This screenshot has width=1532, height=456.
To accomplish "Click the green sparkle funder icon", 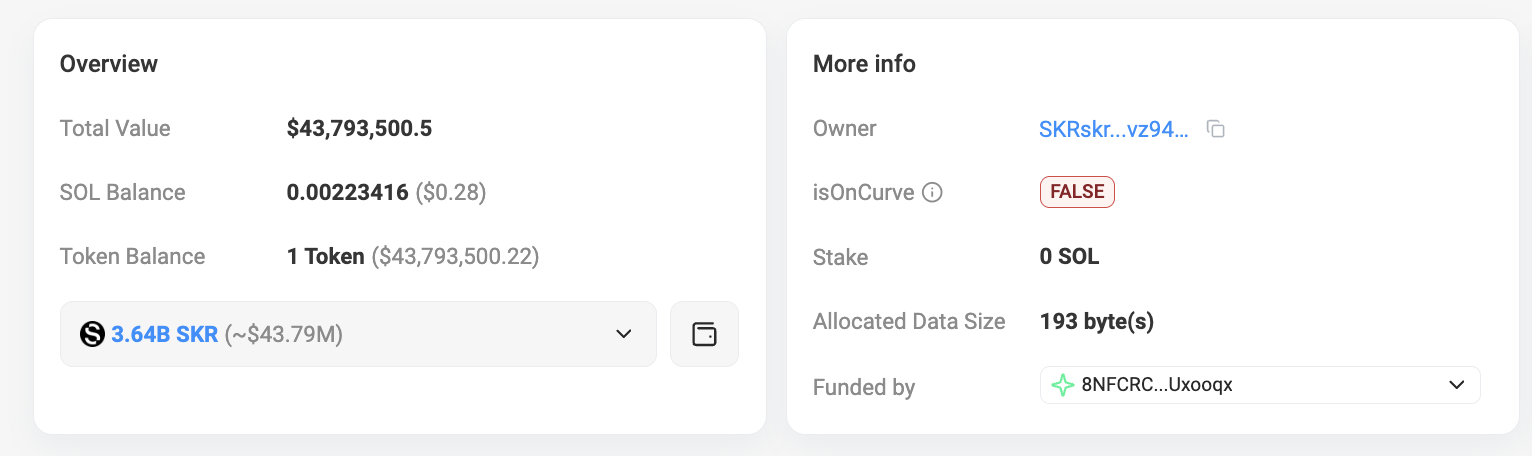I will click(x=1064, y=385).
